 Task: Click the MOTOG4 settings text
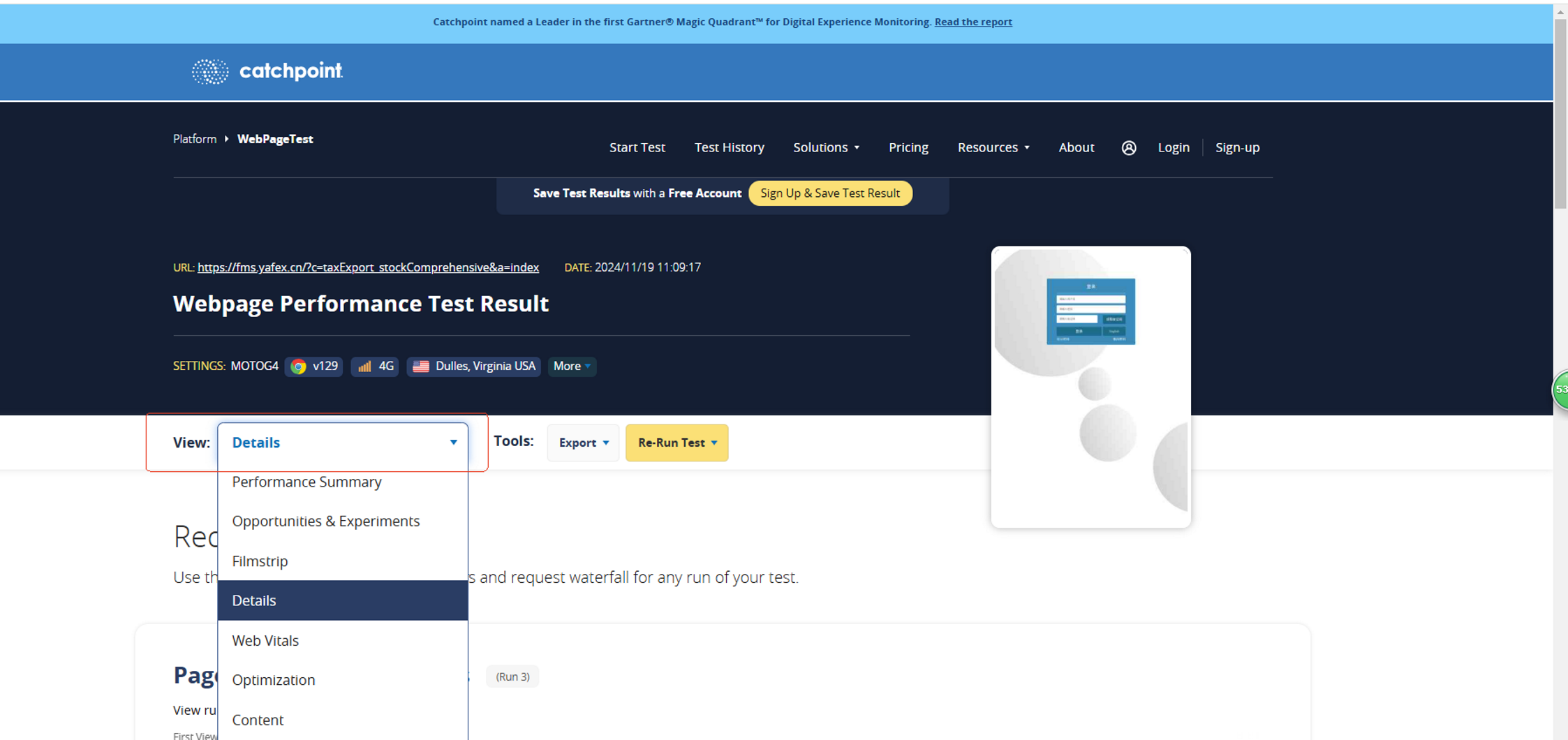point(254,366)
